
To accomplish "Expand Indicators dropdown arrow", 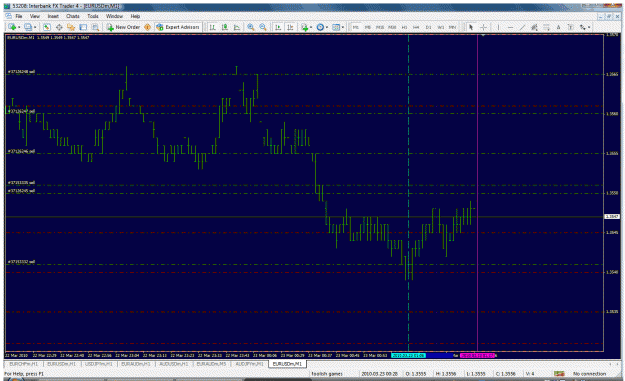I will tap(311, 27).
